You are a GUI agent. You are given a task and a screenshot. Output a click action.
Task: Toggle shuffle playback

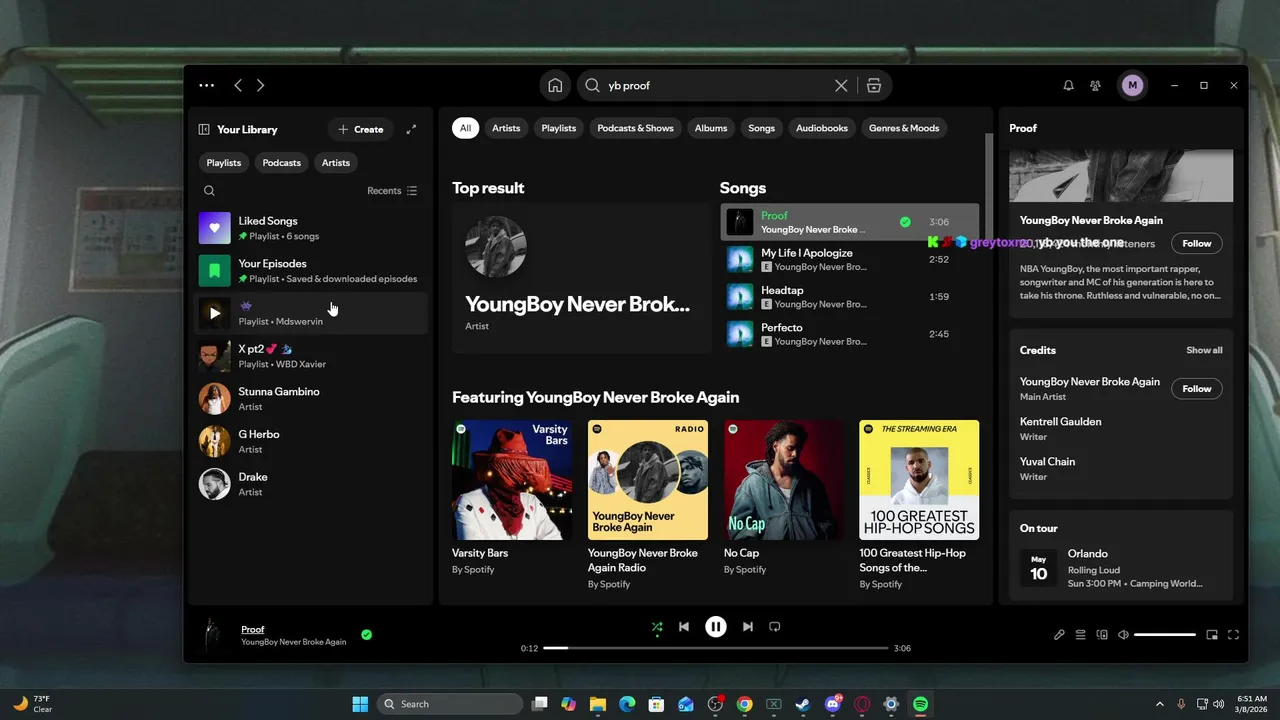click(657, 627)
